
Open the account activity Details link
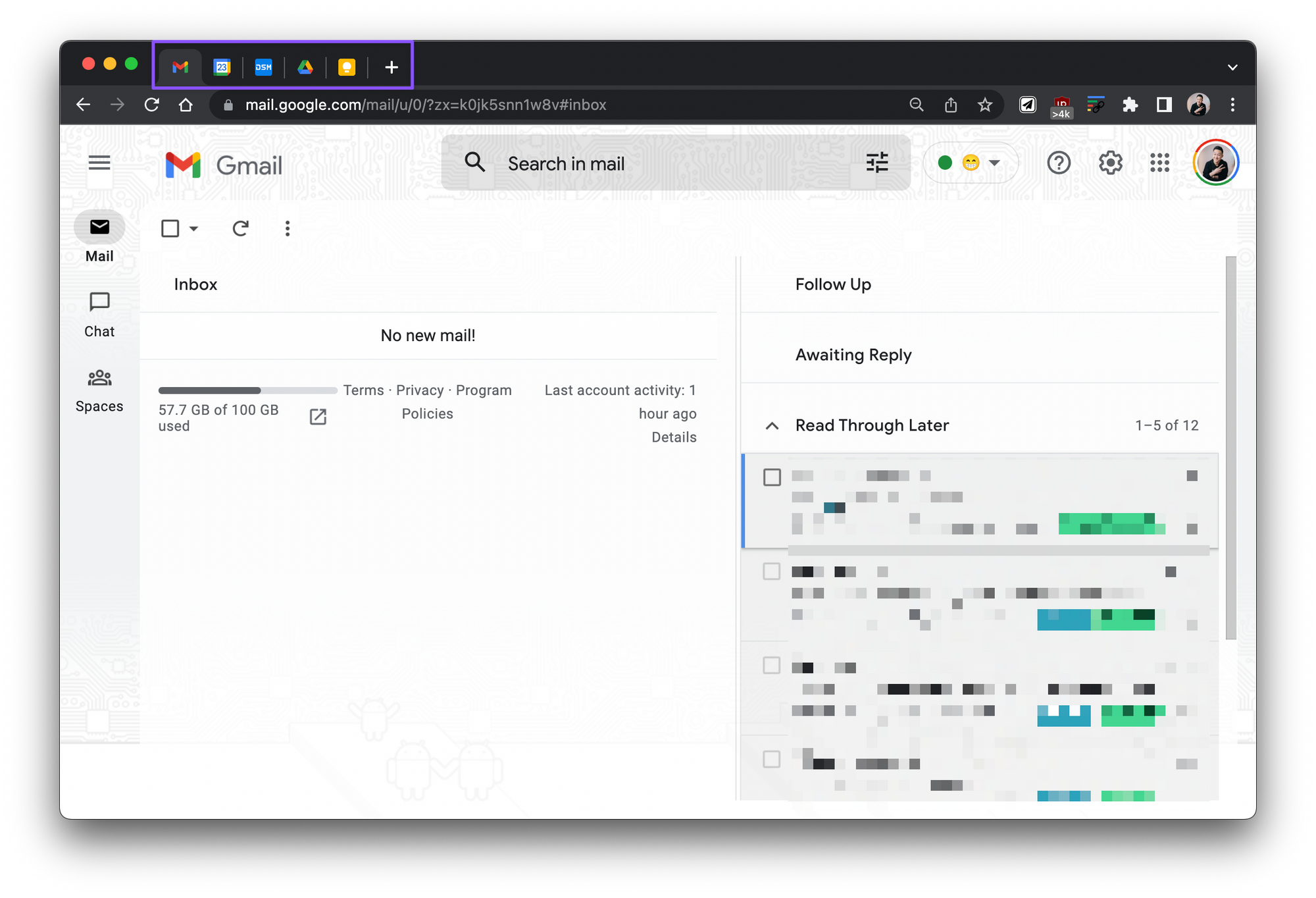[674, 437]
